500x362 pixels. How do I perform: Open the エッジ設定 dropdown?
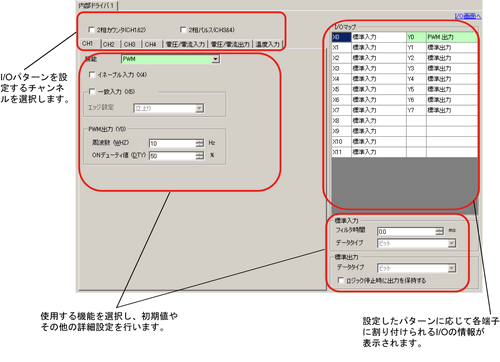(199, 108)
